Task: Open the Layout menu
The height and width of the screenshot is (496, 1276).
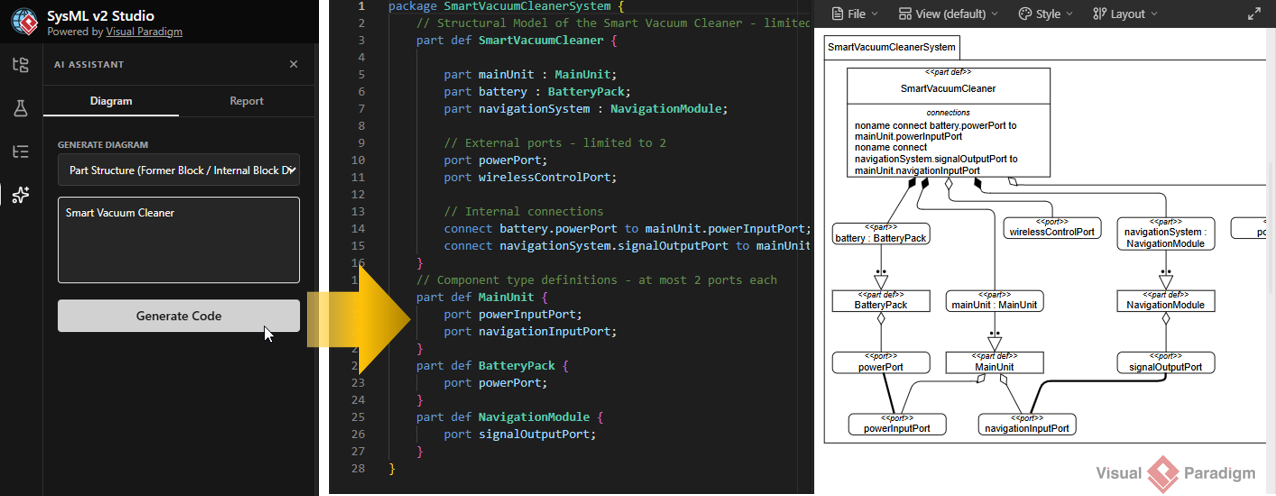Action: click(x=1125, y=14)
